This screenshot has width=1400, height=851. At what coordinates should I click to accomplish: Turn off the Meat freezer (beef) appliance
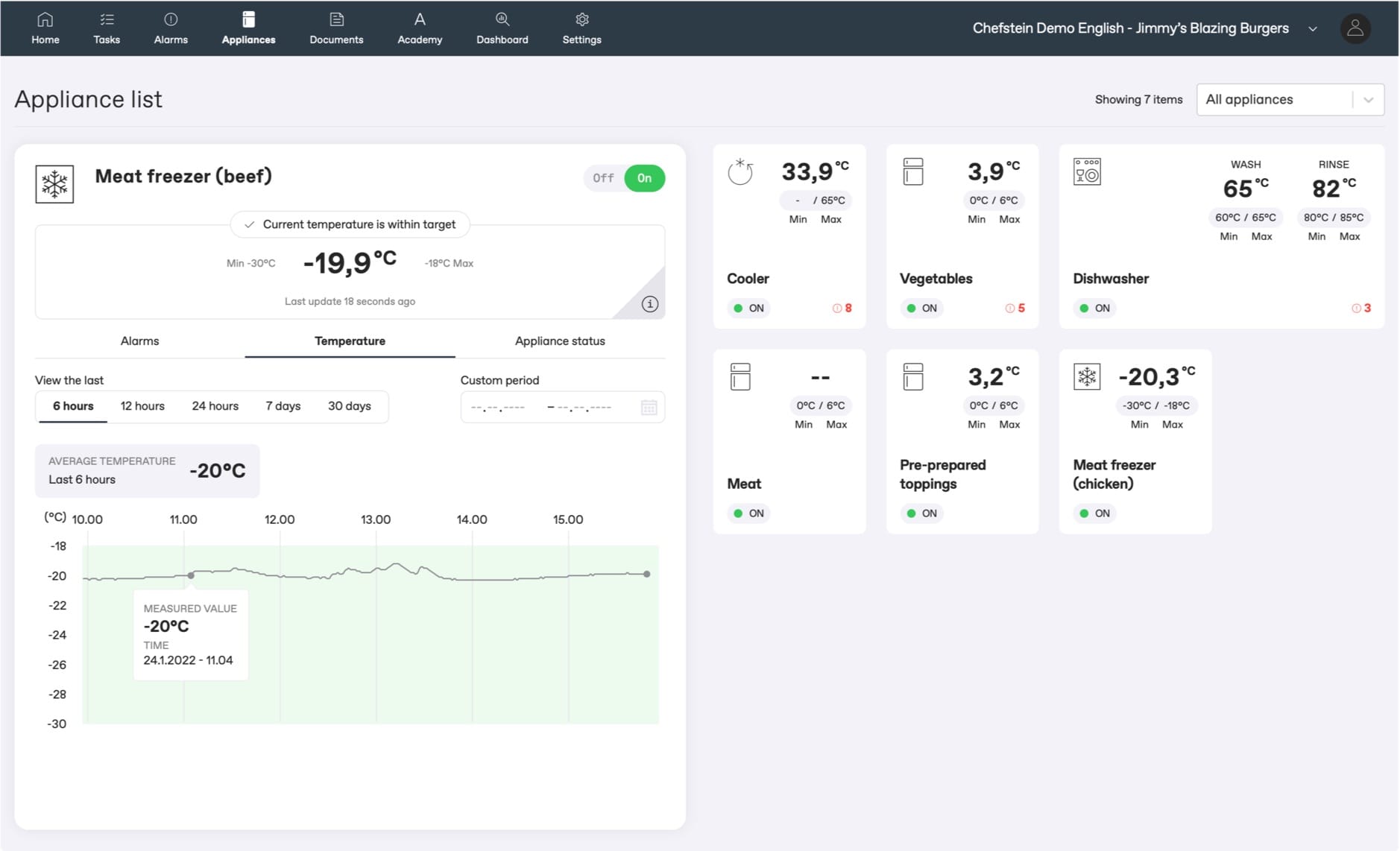(604, 178)
